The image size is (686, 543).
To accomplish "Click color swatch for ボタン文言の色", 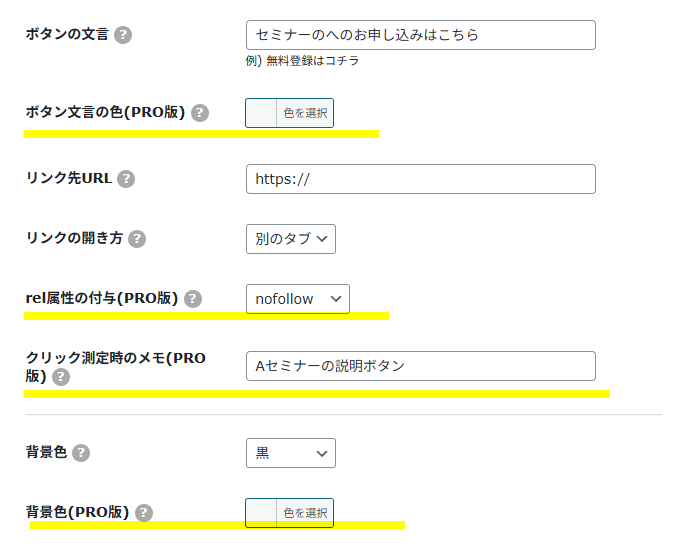I will 261,113.
